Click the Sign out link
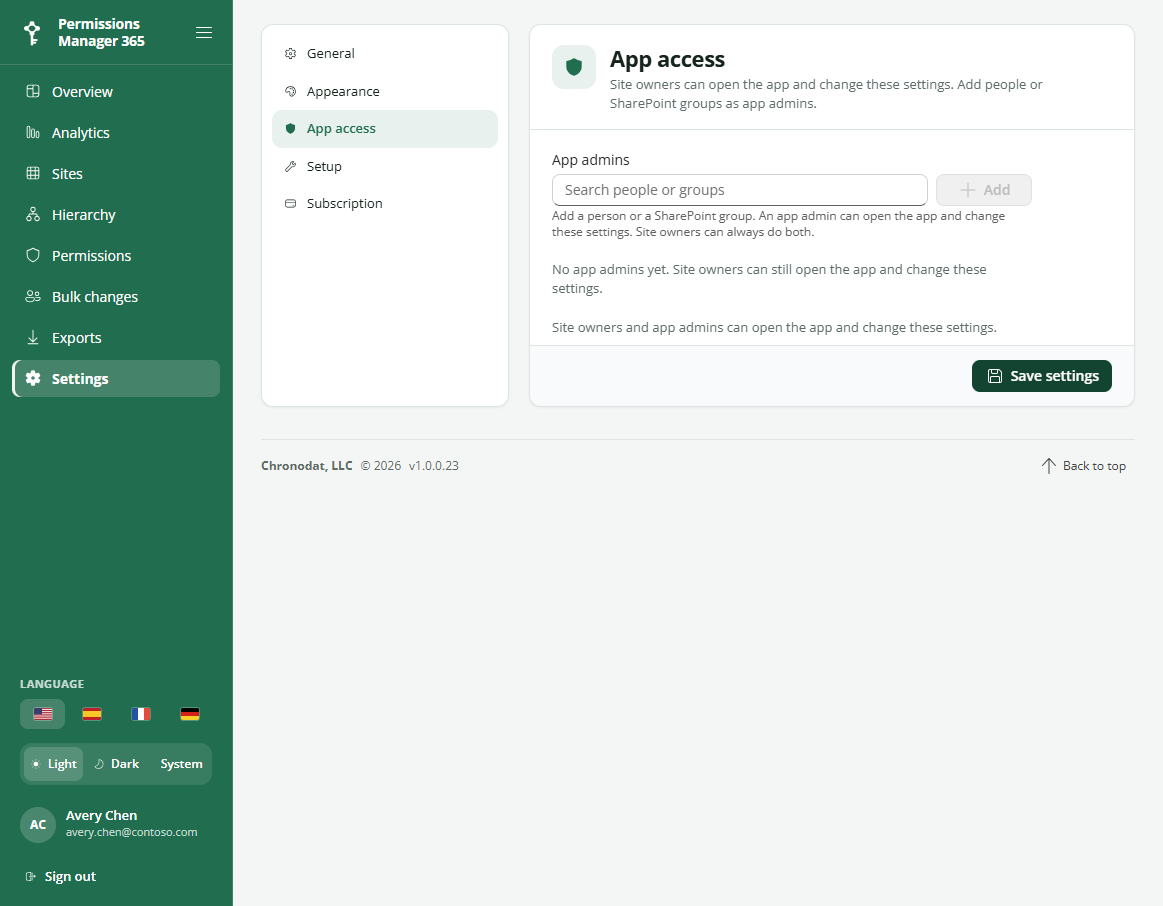This screenshot has height=906, width=1163. click(x=61, y=876)
